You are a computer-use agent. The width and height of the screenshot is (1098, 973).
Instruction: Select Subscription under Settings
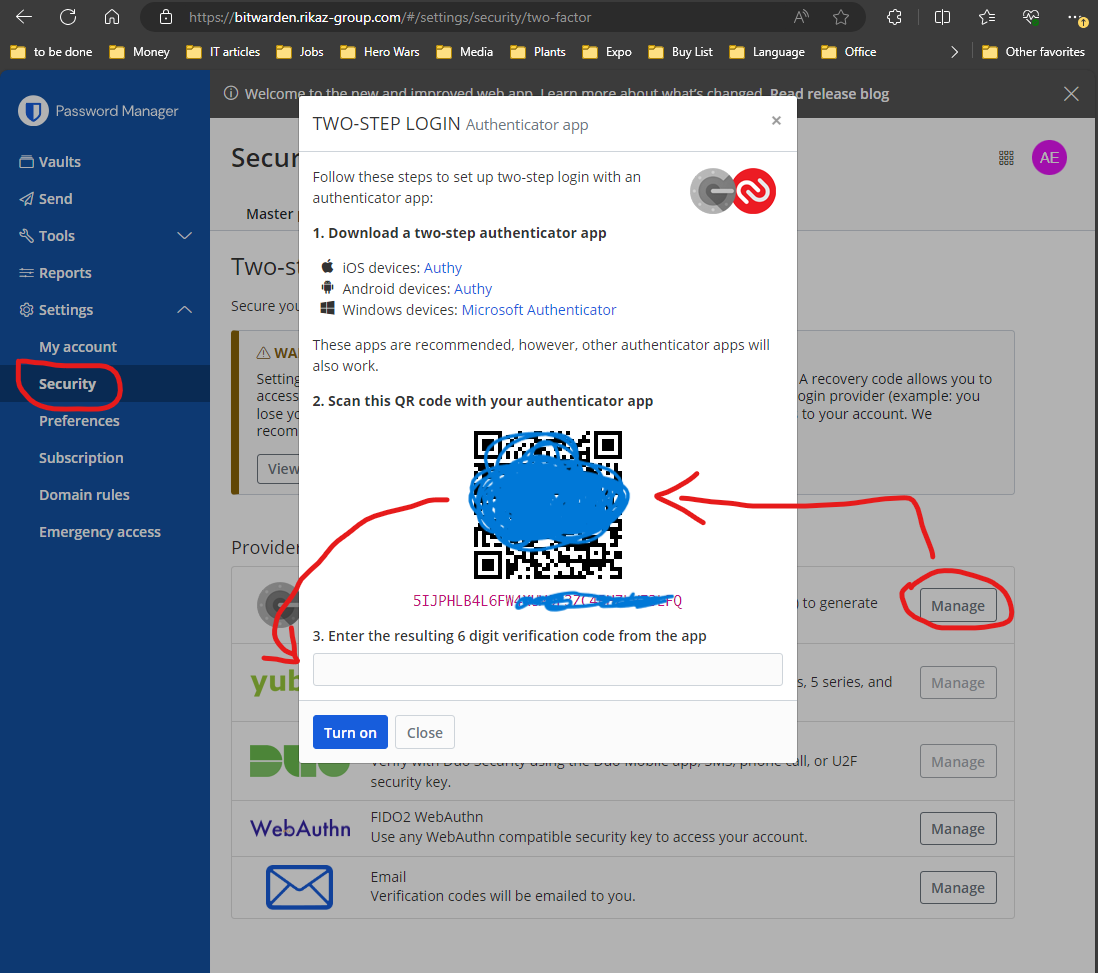point(81,458)
